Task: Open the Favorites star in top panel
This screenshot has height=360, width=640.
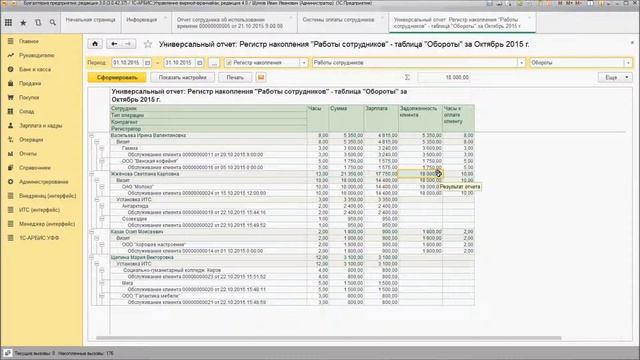Action: point(23,22)
